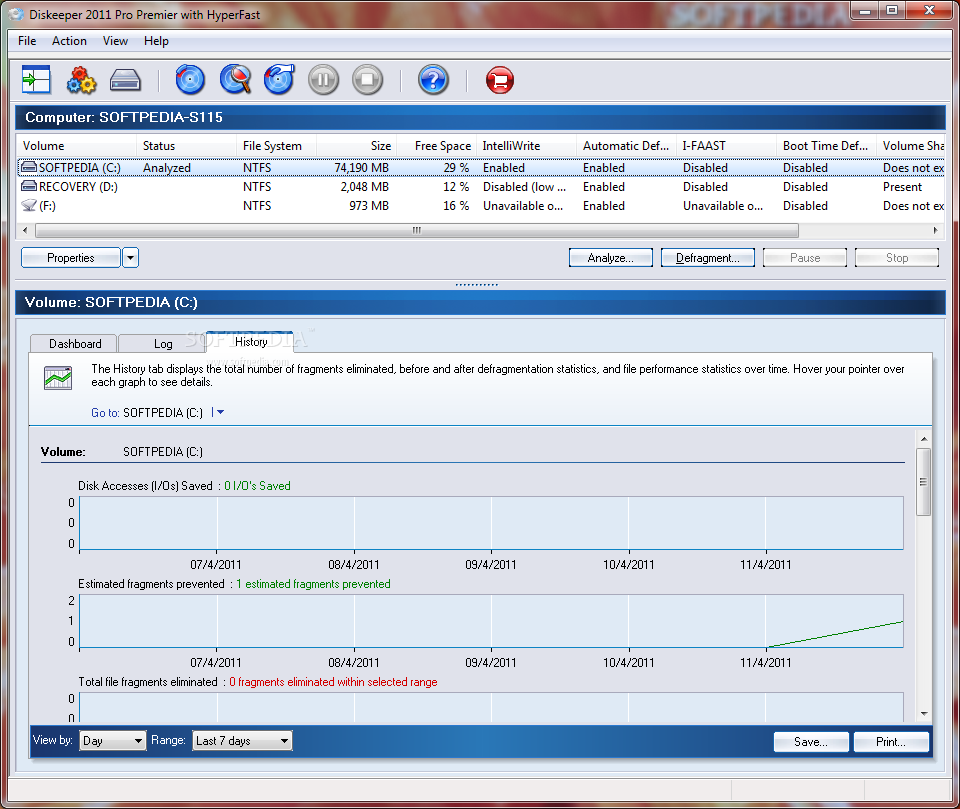
Task: Click the Disabled (low ... IntelliWrite cell
Action: pos(524,187)
